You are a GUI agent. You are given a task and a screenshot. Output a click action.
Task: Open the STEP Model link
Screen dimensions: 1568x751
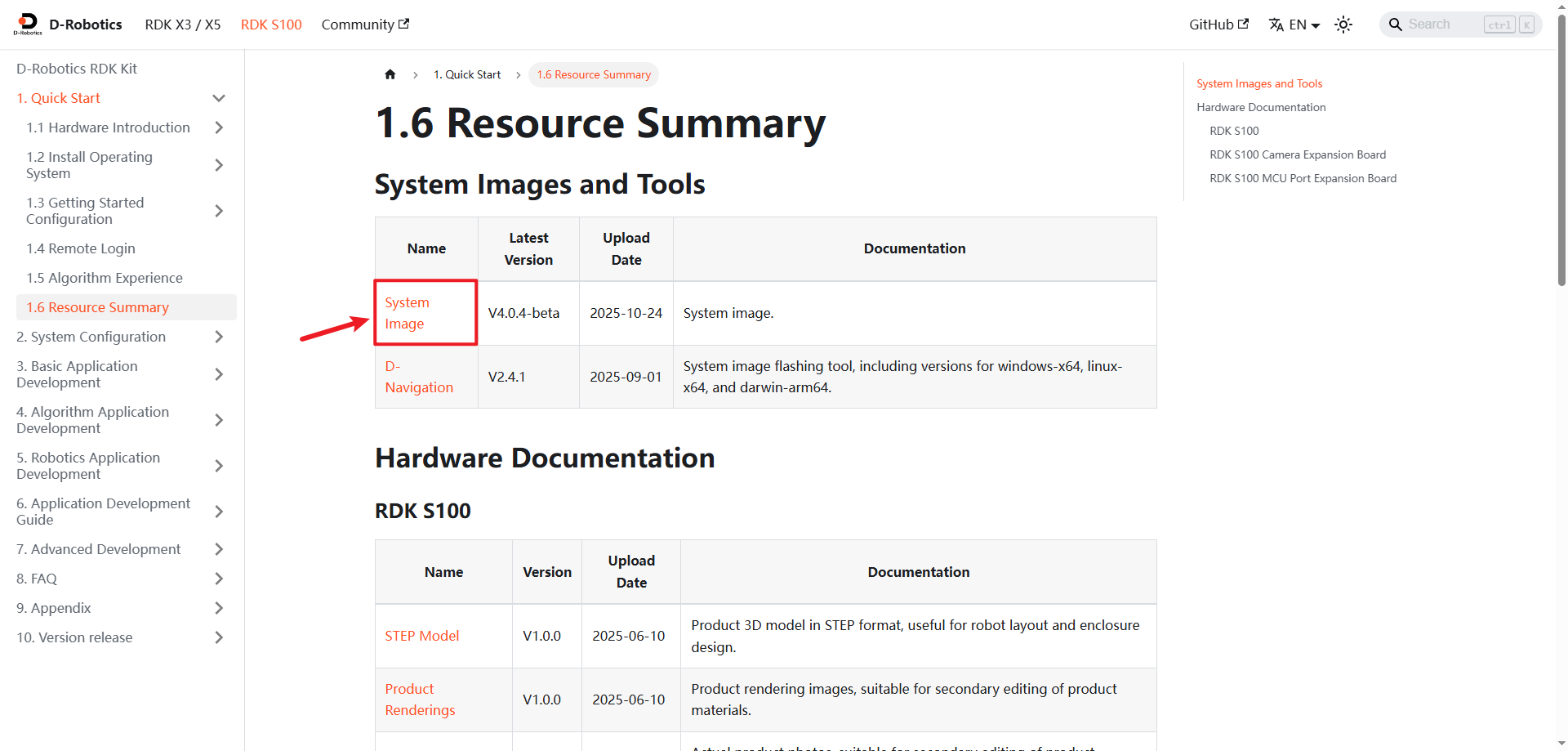[422, 636]
